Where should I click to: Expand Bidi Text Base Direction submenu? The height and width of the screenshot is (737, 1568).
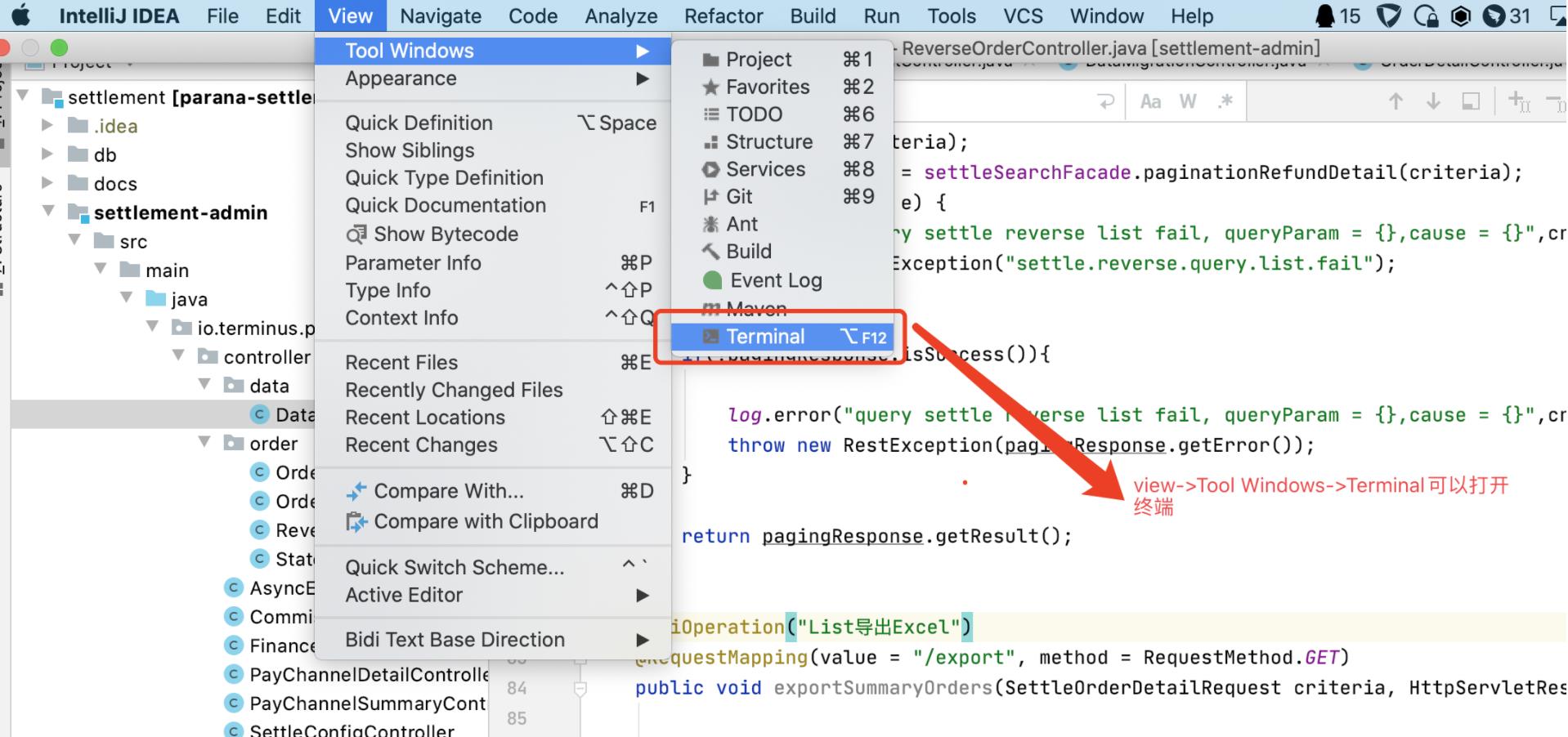tap(493, 640)
